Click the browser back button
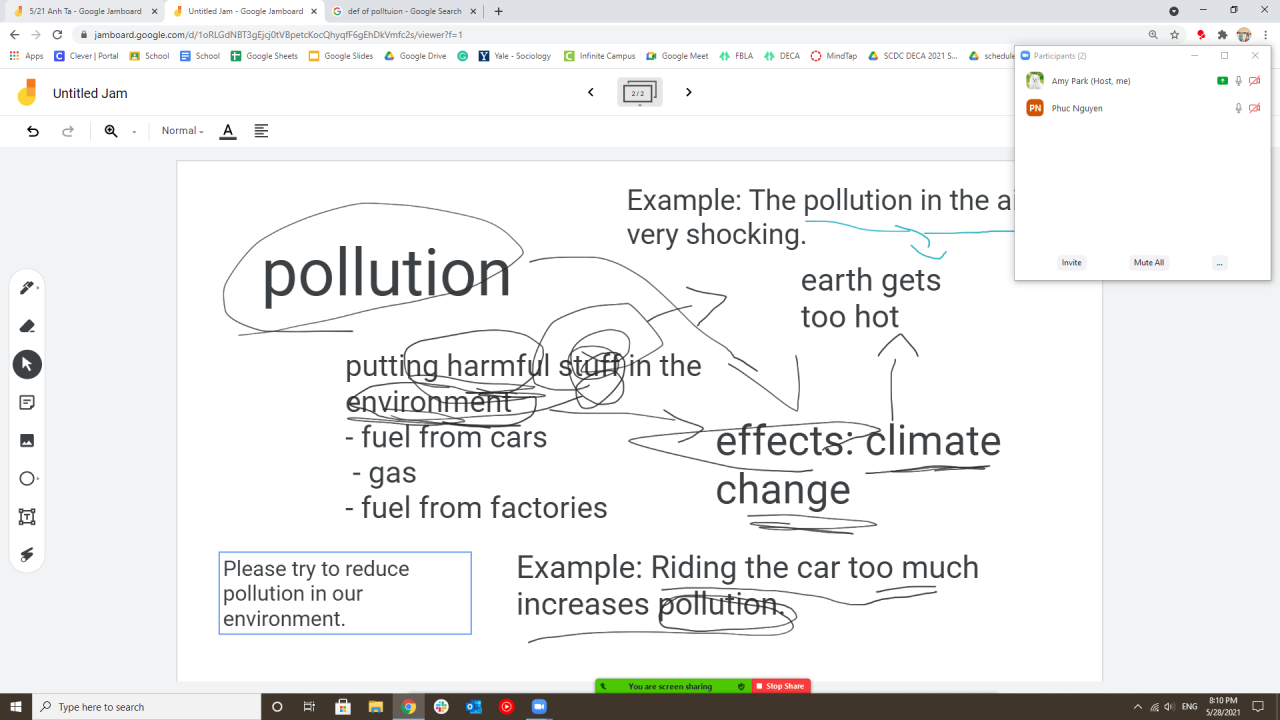 click(x=14, y=34)
